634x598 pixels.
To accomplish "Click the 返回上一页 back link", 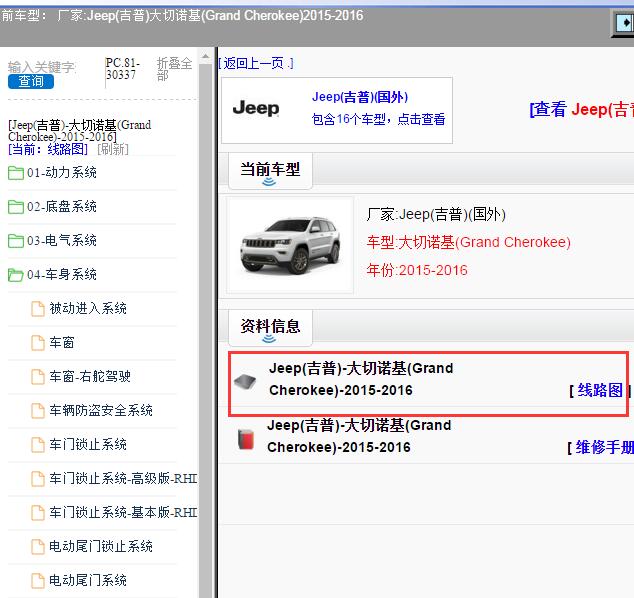I will [256, 63].
